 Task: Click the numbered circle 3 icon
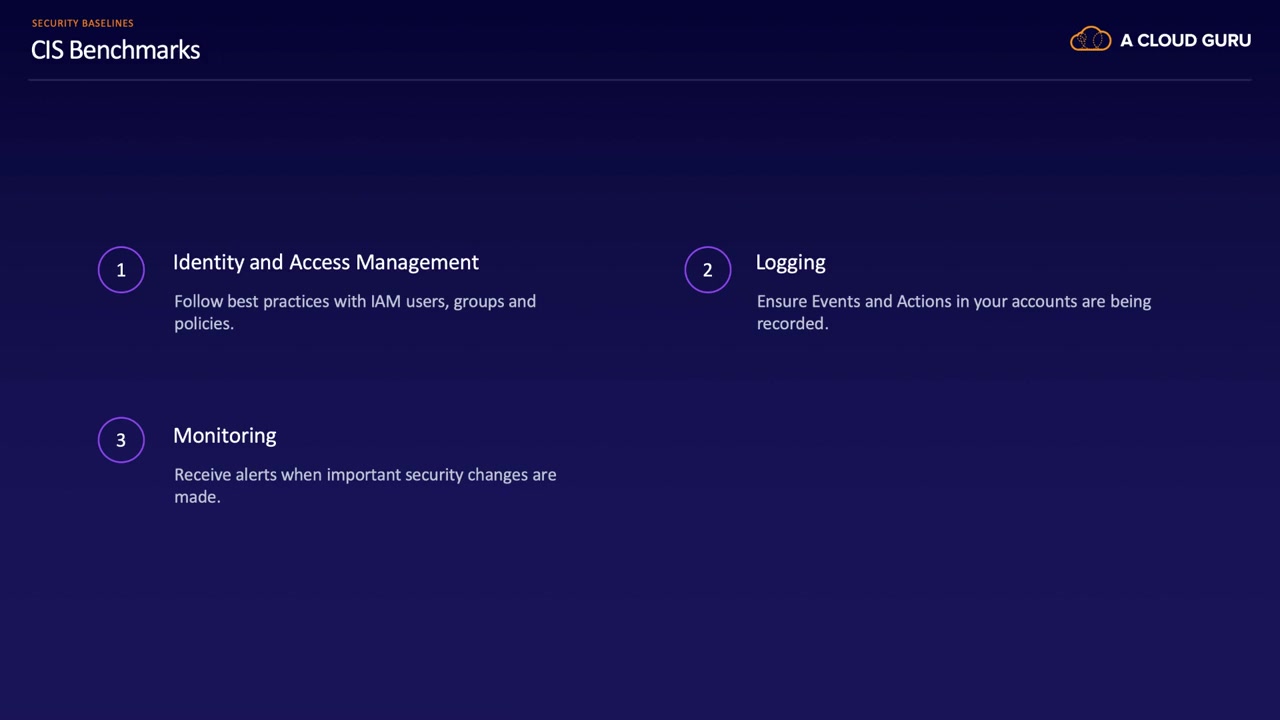point(121,440)
